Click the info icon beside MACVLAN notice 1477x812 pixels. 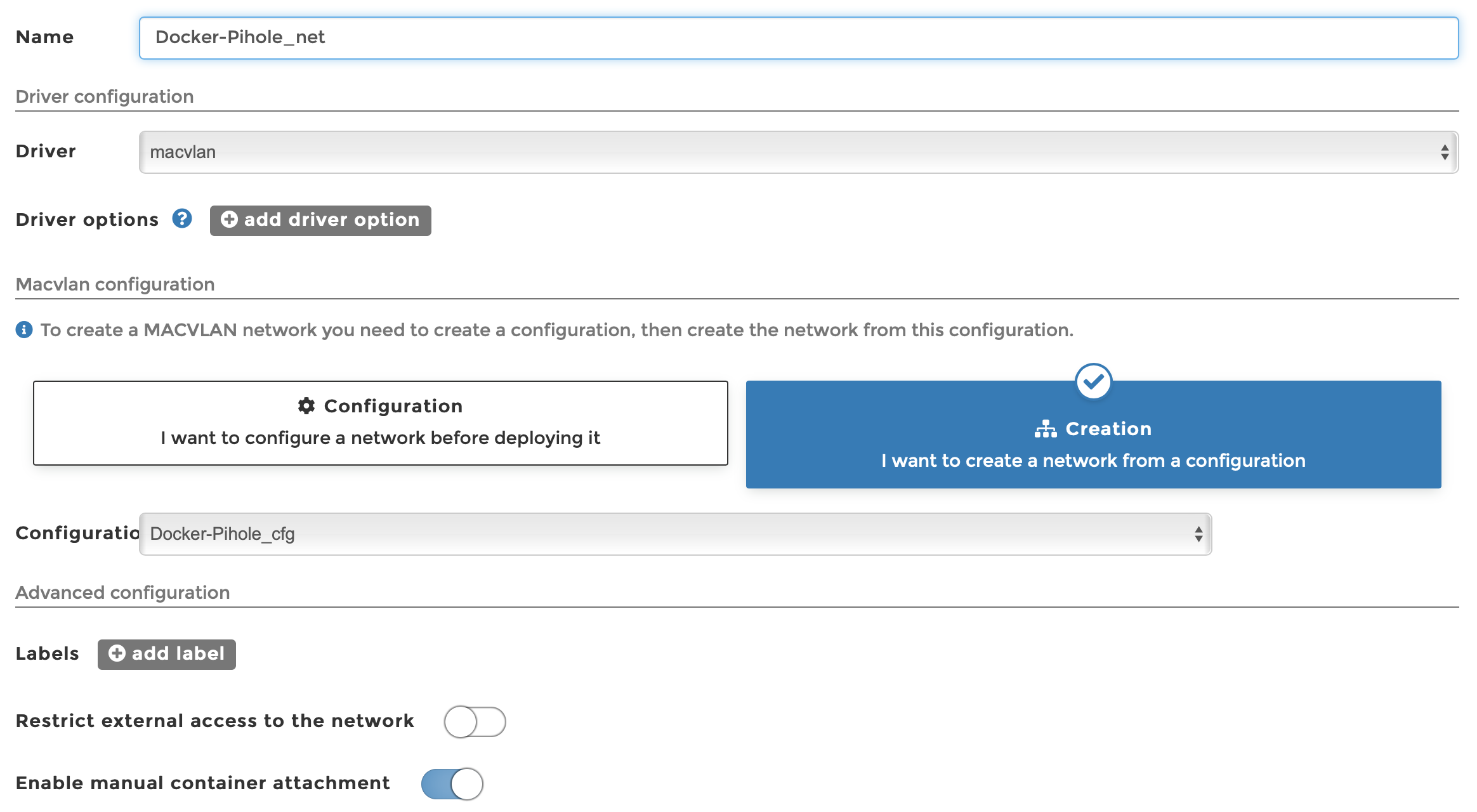[24, 330]
